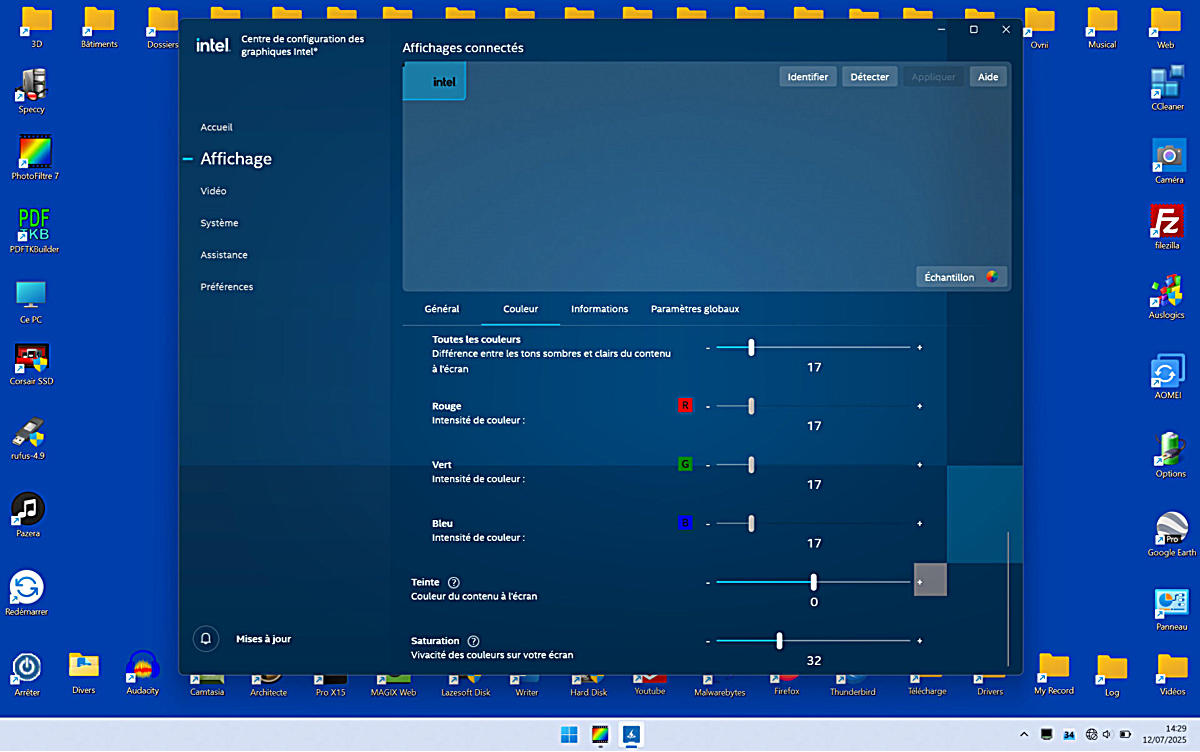
Task: Click the Échantillon button
Action: 961,277
